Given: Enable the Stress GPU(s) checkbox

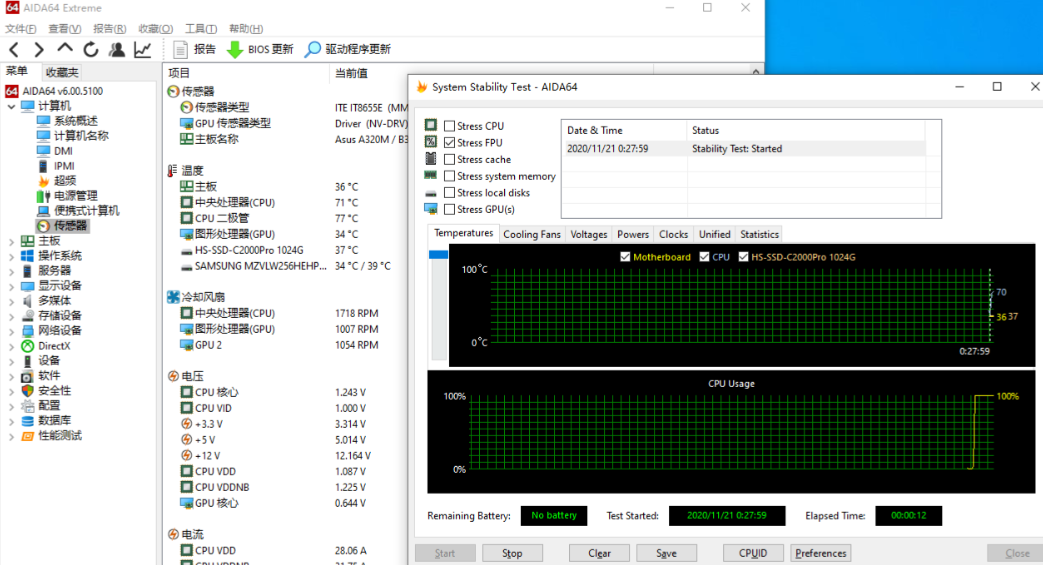Looking at the screenshot, I should coord(450,209).
